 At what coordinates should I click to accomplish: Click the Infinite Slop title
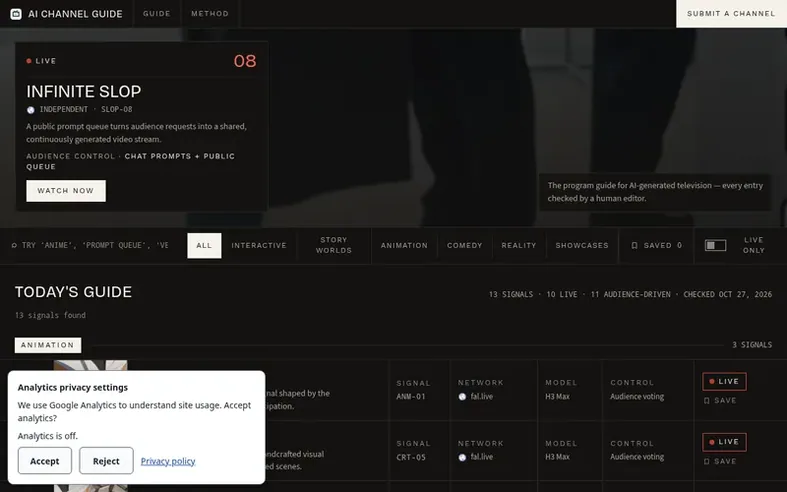click(x=84, y=91)
